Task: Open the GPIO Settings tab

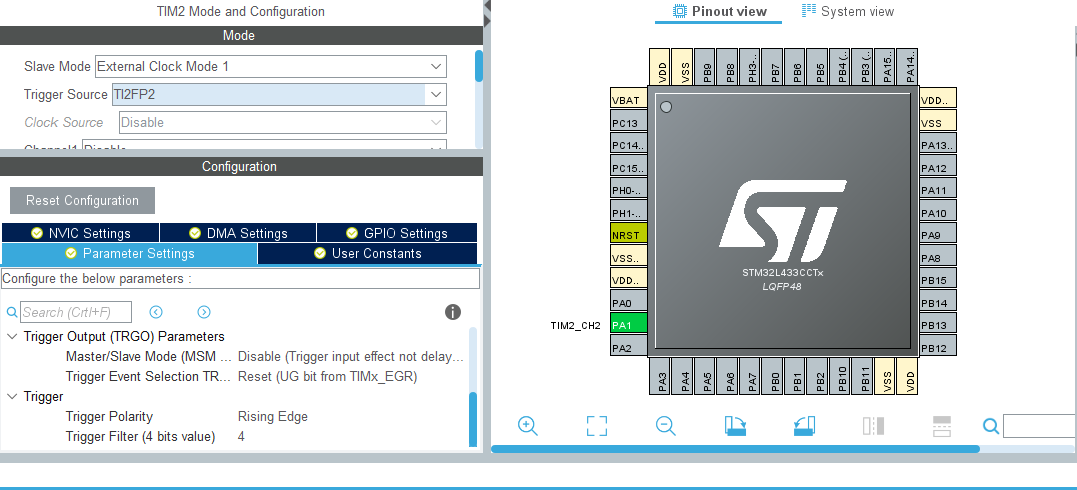Action: [x=396, y=233]
